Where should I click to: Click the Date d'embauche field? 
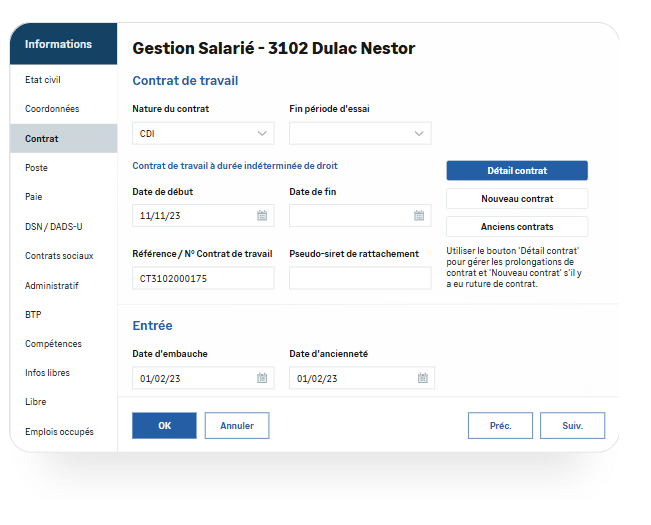pos(203,378)
